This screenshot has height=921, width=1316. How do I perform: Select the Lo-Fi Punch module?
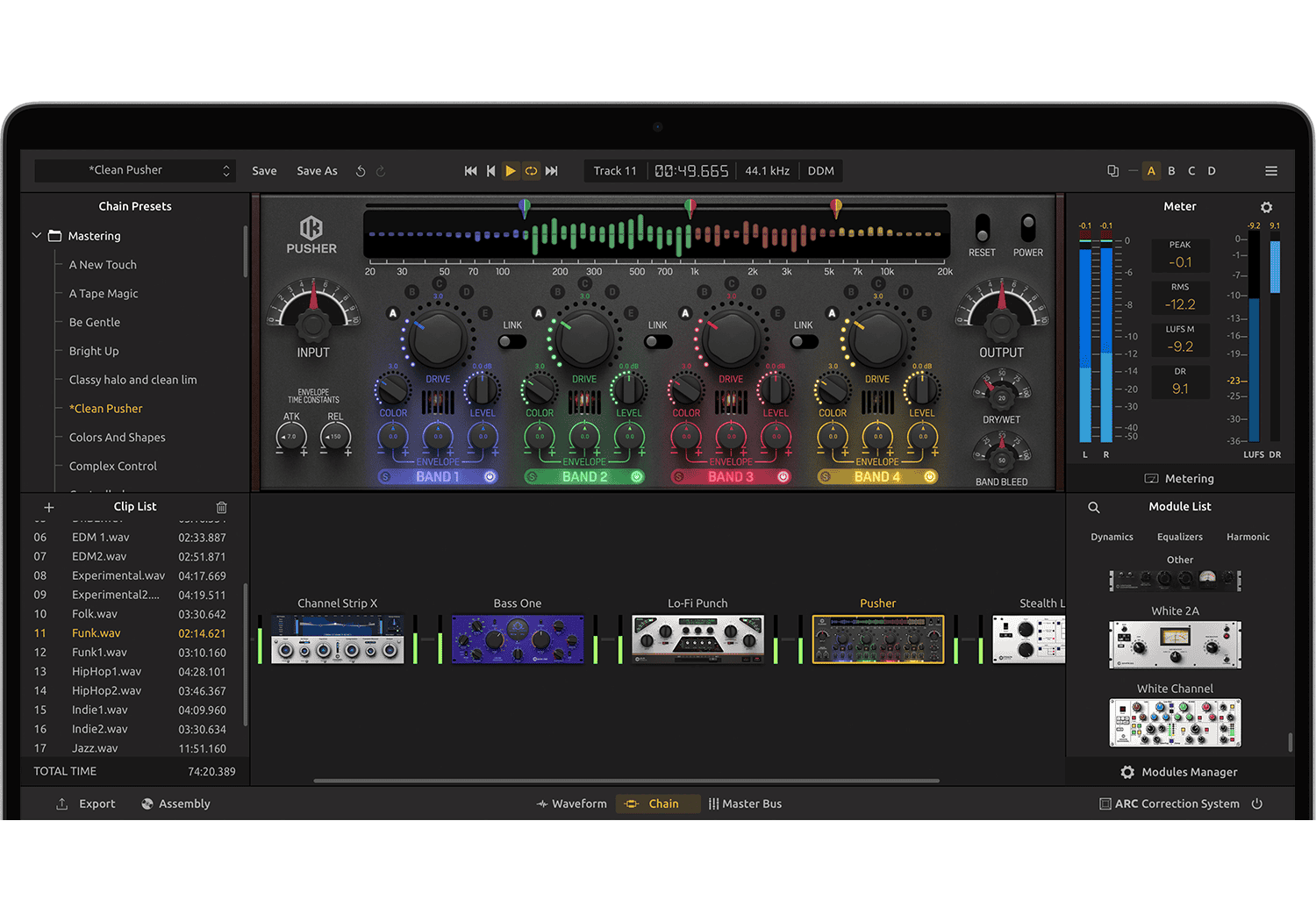tap(697, 639)
